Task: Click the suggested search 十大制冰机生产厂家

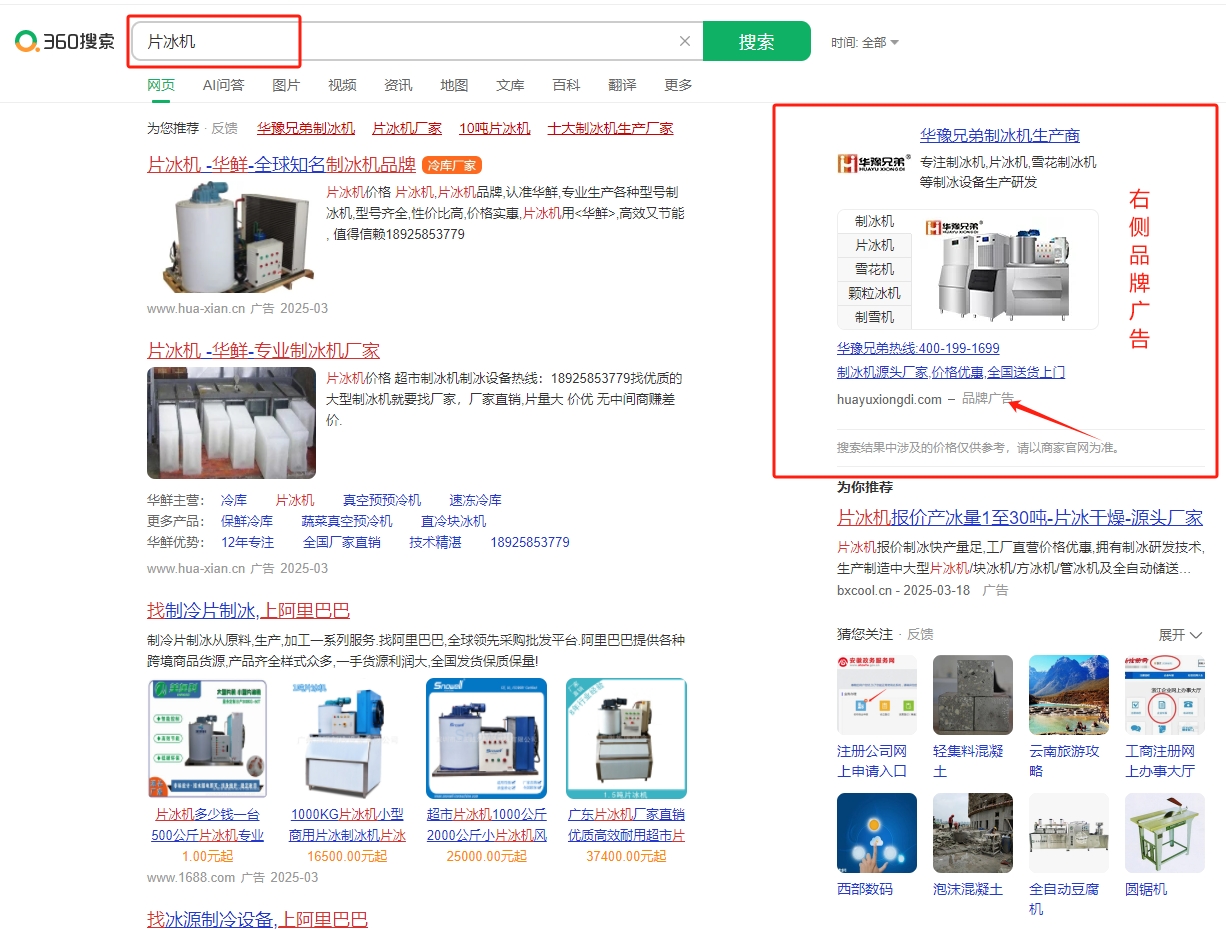Action: [610, 128]
